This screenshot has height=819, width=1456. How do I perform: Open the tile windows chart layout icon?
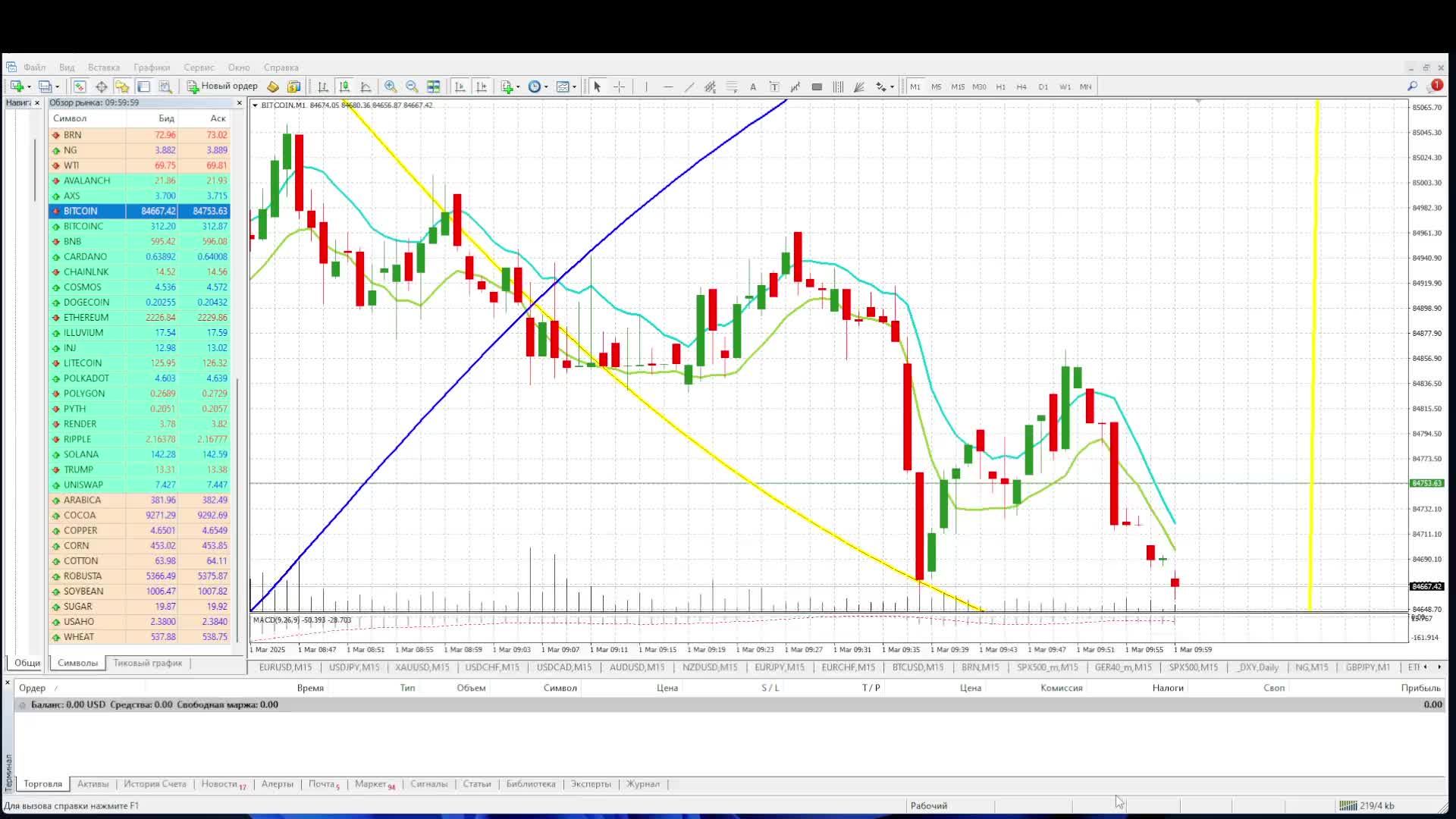(x=434, y=86)
